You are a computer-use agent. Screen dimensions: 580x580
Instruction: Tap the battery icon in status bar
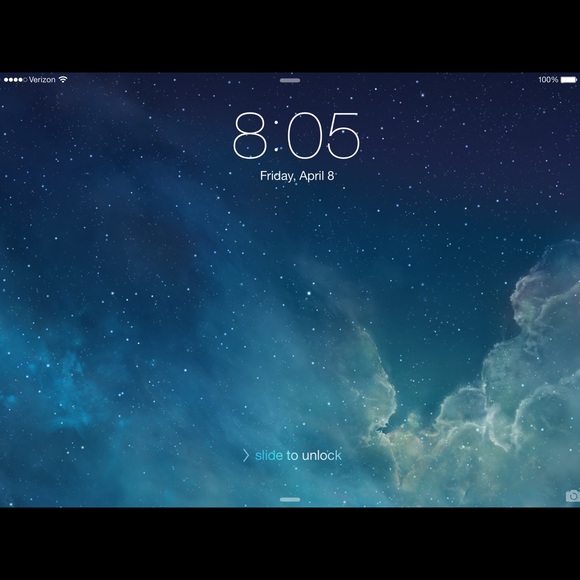[x=569, y=80]
